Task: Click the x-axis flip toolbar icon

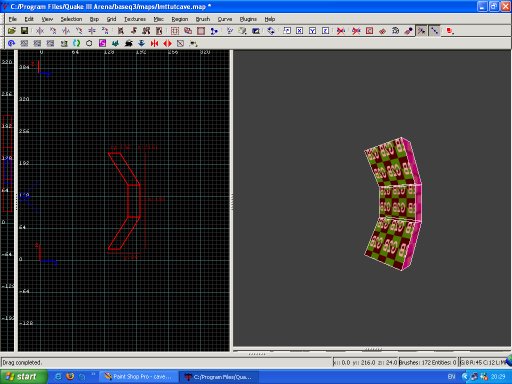Action: (x=40, y=31)
